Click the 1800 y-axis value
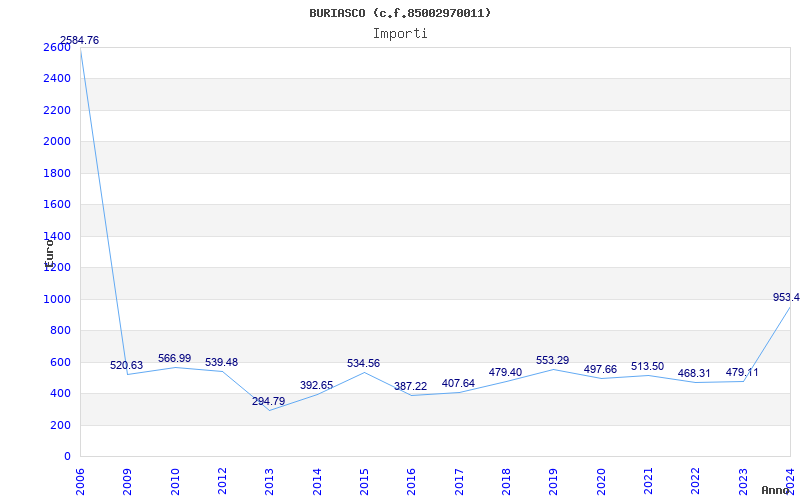Screen dimensions: 800x500 (57, 173)
